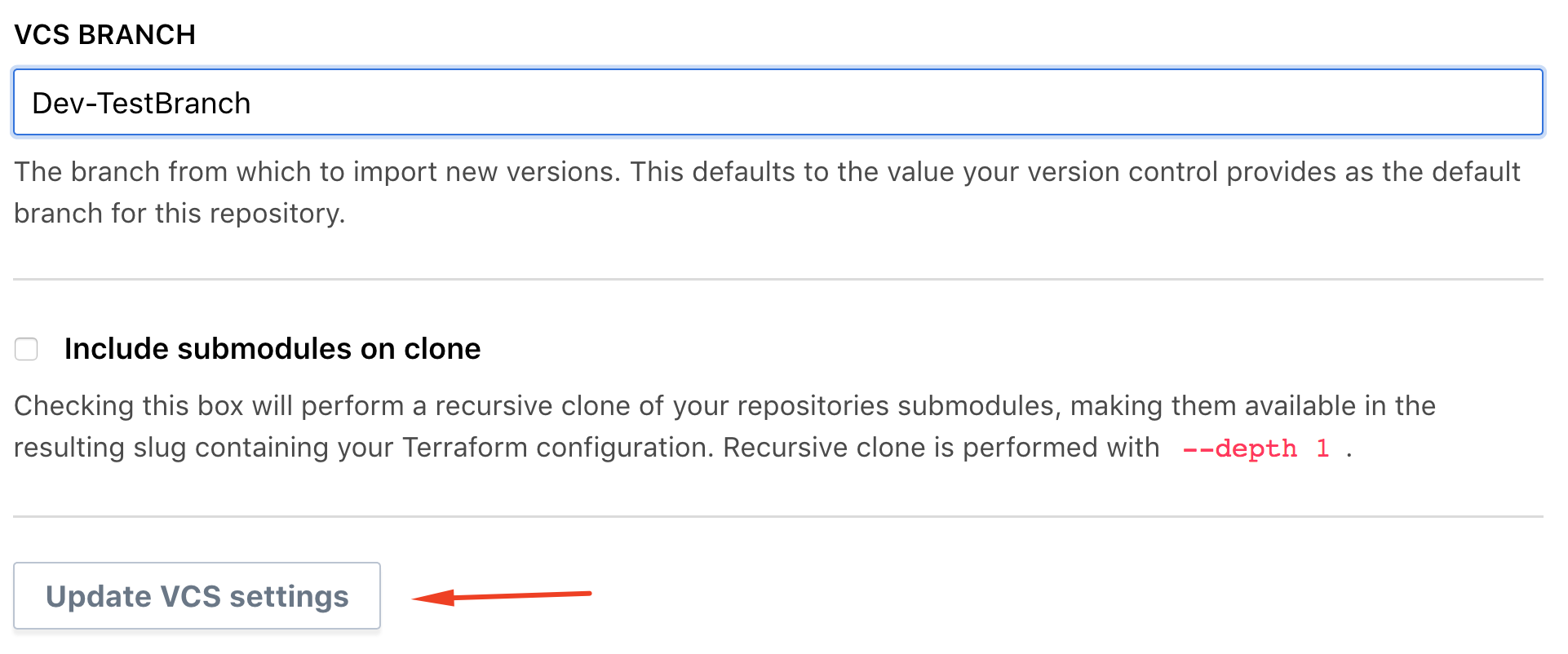Click "resulting slug" in the description
The image size is (1568, 654).
tap(100, 448)
